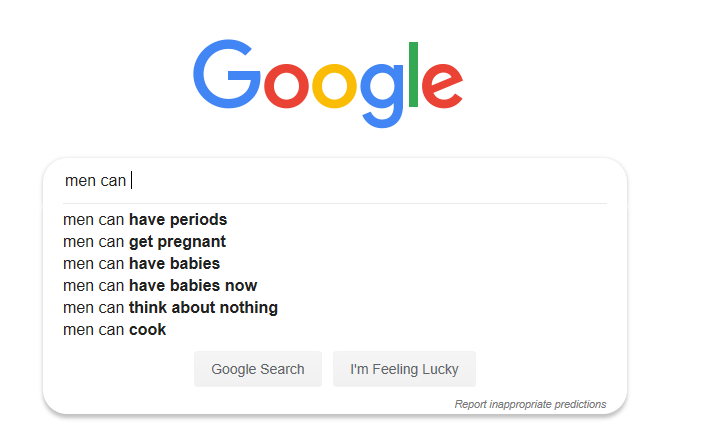708x427 pixels.
Task: Click the word 'can' in the search box
Action: 113,181
